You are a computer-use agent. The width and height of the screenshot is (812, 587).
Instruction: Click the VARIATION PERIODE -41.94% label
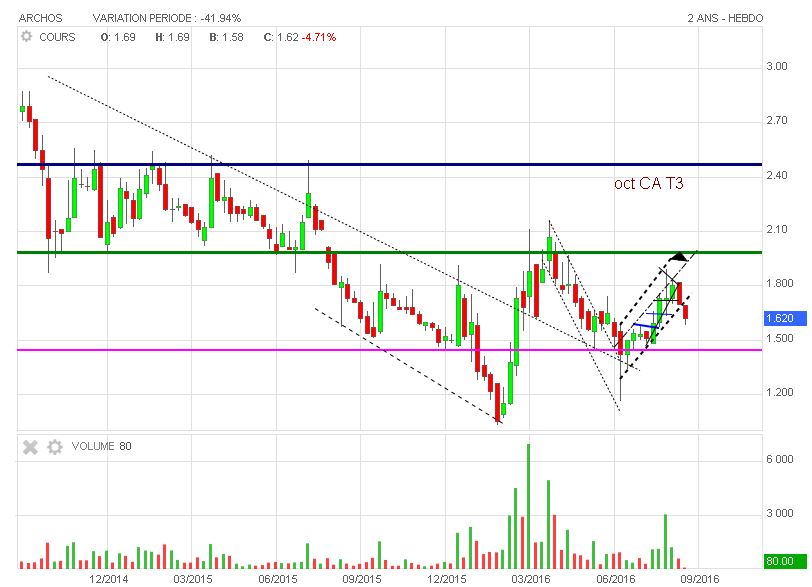click(167, 18)
